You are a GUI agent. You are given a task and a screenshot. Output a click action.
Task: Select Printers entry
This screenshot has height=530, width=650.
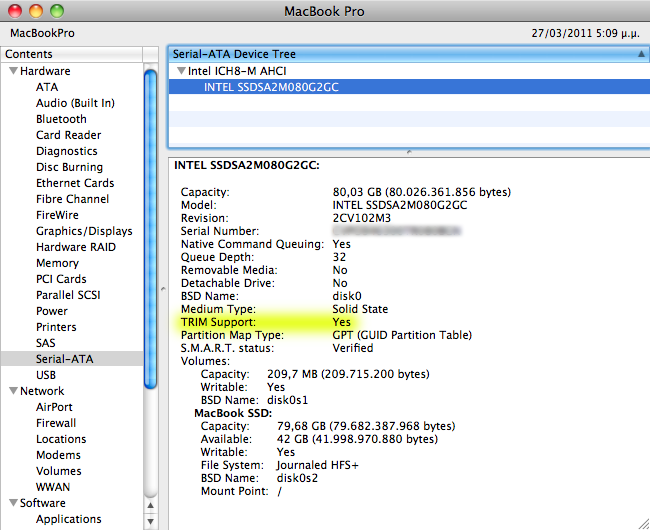tap(56, 327)
